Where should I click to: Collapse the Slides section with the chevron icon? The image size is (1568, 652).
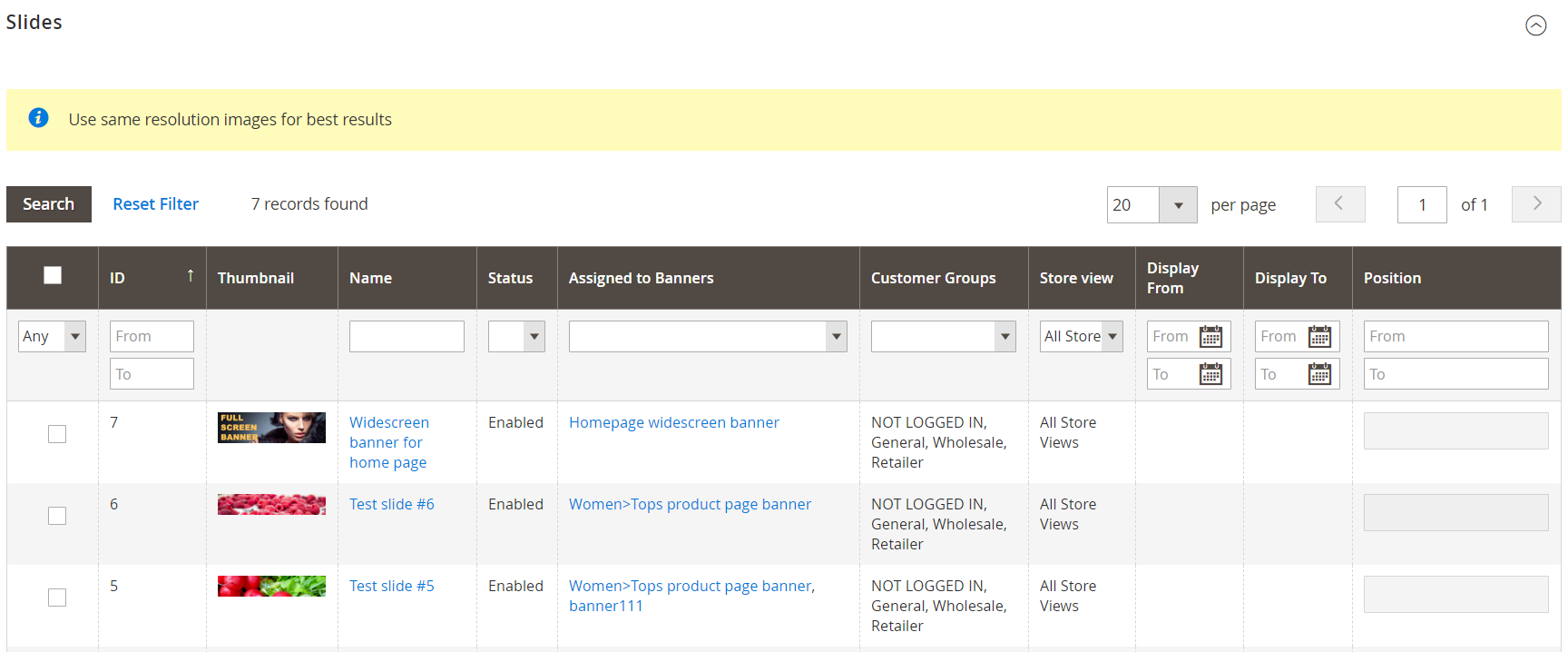pyautogui.click(x=1535, y=25)
